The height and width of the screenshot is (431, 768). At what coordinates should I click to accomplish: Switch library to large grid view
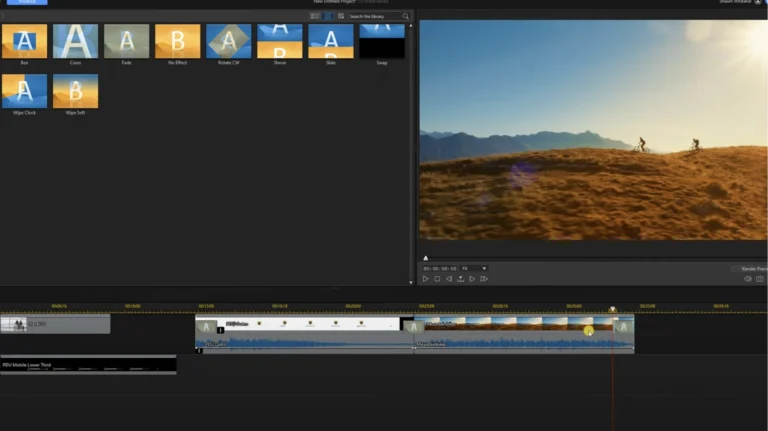pos(341,16)
